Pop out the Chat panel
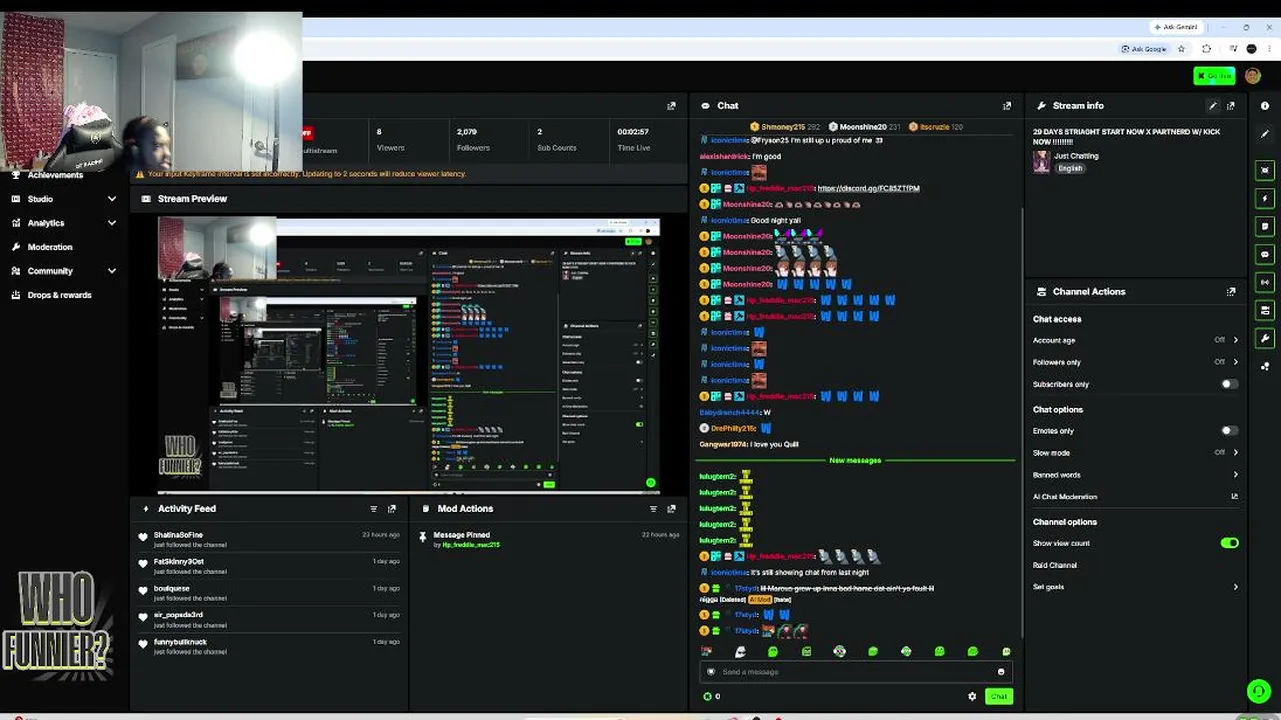This screenshot has height=720, width=1281. [1007, 105]
